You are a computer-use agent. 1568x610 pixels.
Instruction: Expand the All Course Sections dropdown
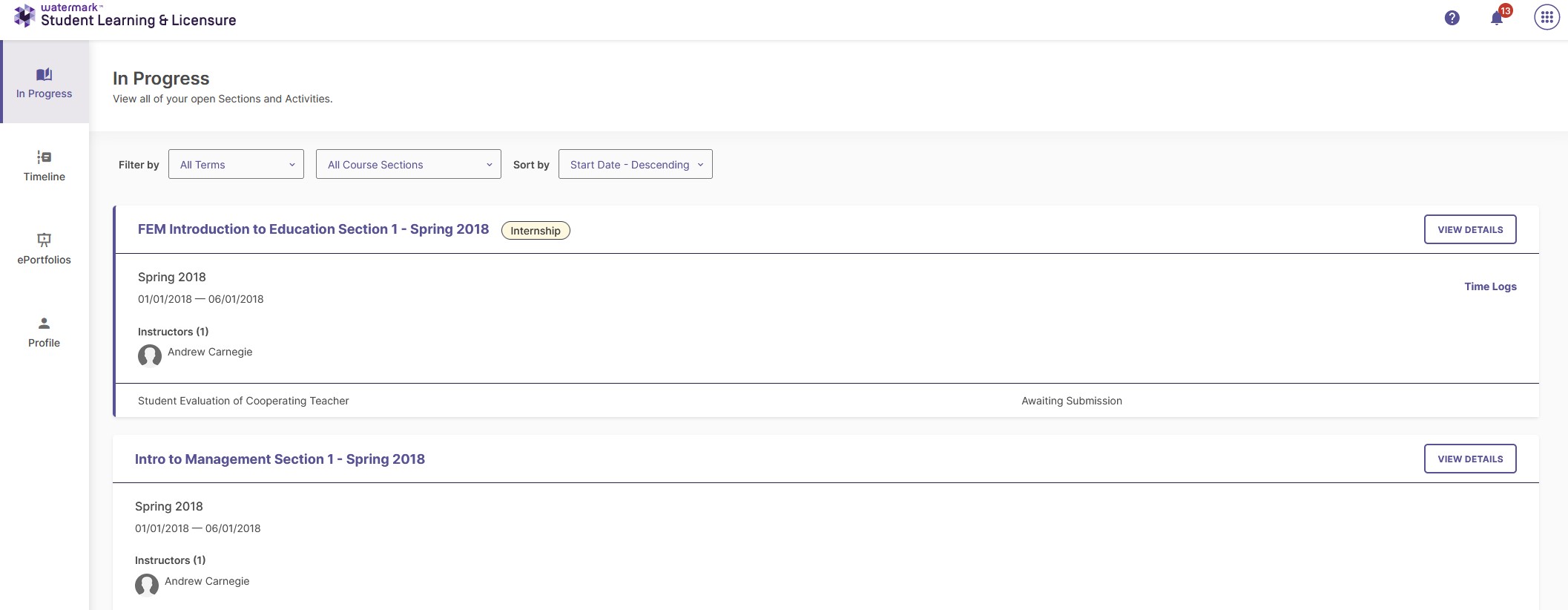click(409, 164)
